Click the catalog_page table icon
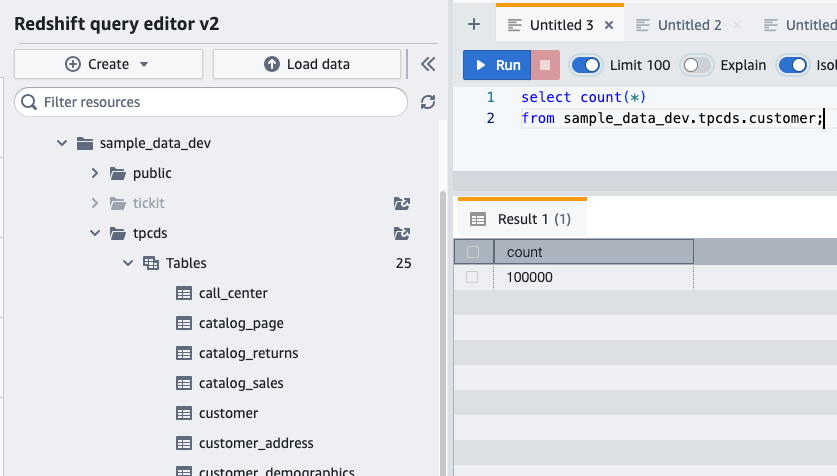The image size is (837, 476). (x=184, y=323)
